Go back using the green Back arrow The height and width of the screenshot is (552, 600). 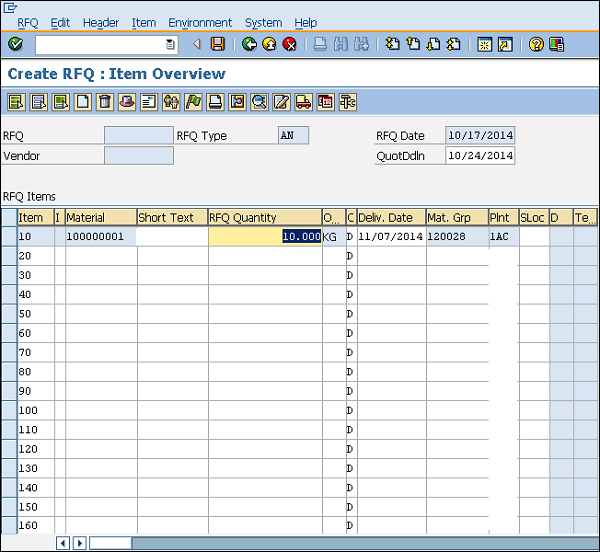(249, 44)
